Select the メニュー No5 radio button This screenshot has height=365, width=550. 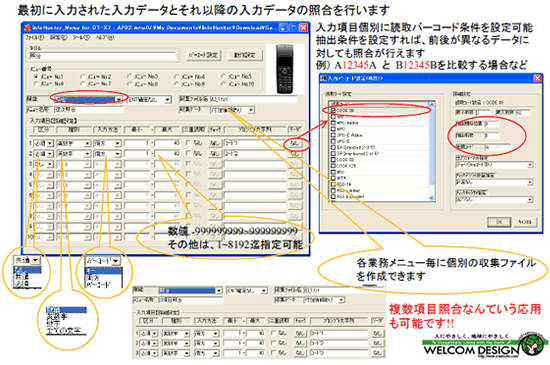click(x=223, y=76)
